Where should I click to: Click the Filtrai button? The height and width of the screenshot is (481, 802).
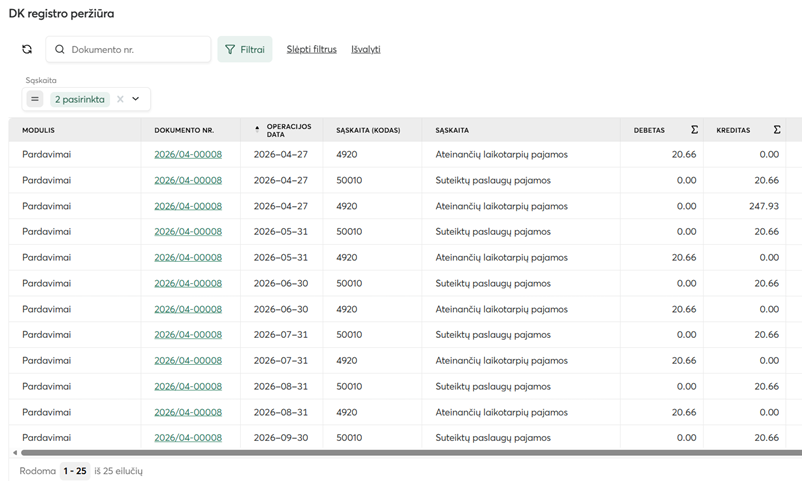click(245, 49)
